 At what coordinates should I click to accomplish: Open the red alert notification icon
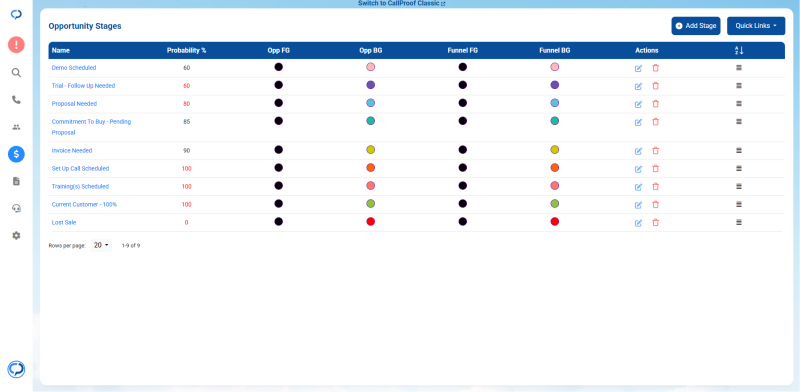16,45
